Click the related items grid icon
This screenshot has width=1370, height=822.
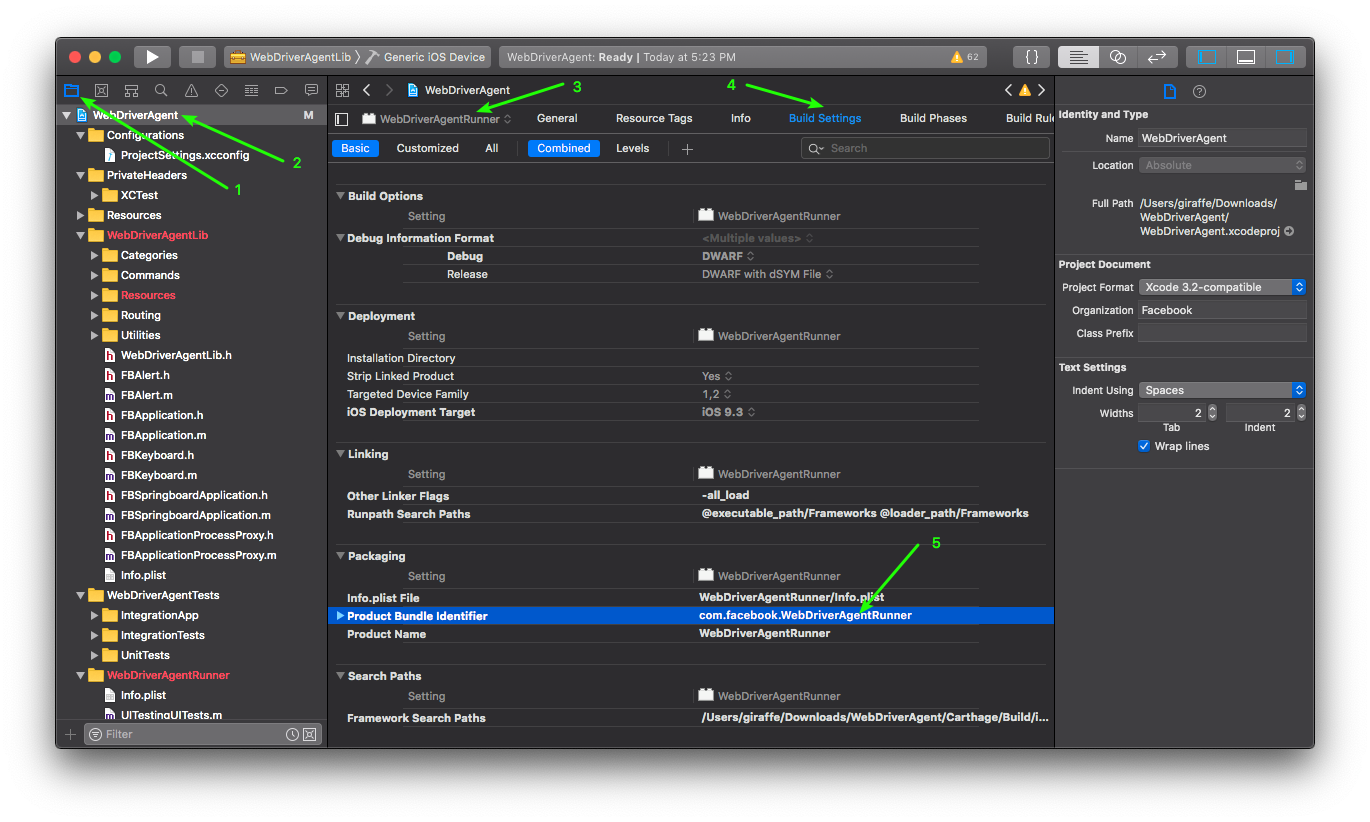coord(342,90)
